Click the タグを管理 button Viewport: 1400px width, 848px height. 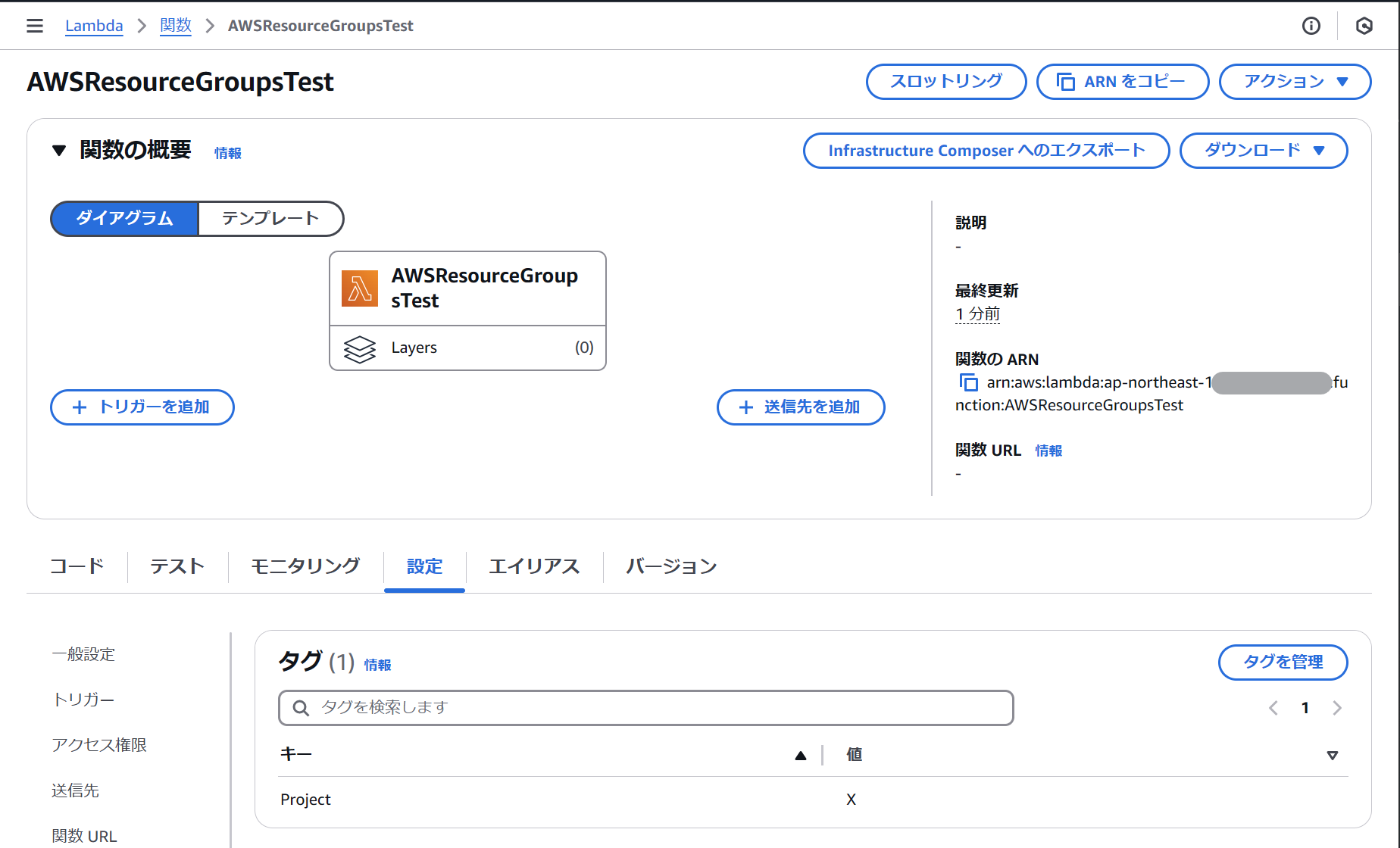(x=1283, y=662)
